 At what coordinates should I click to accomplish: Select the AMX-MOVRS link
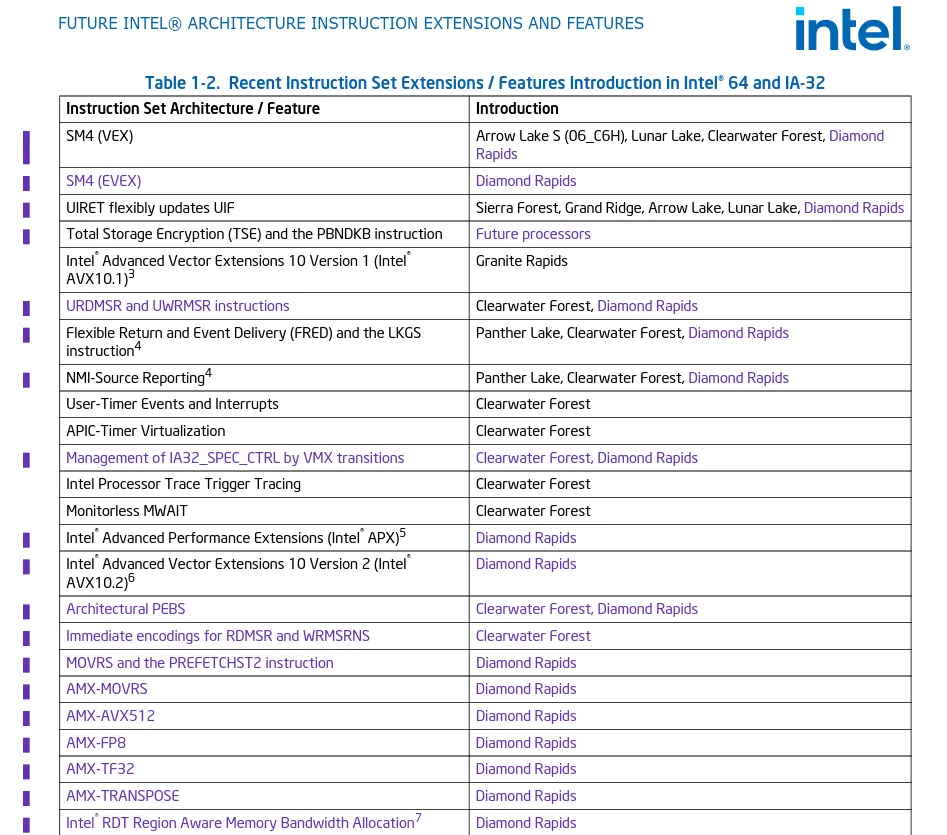click(107, 689)
